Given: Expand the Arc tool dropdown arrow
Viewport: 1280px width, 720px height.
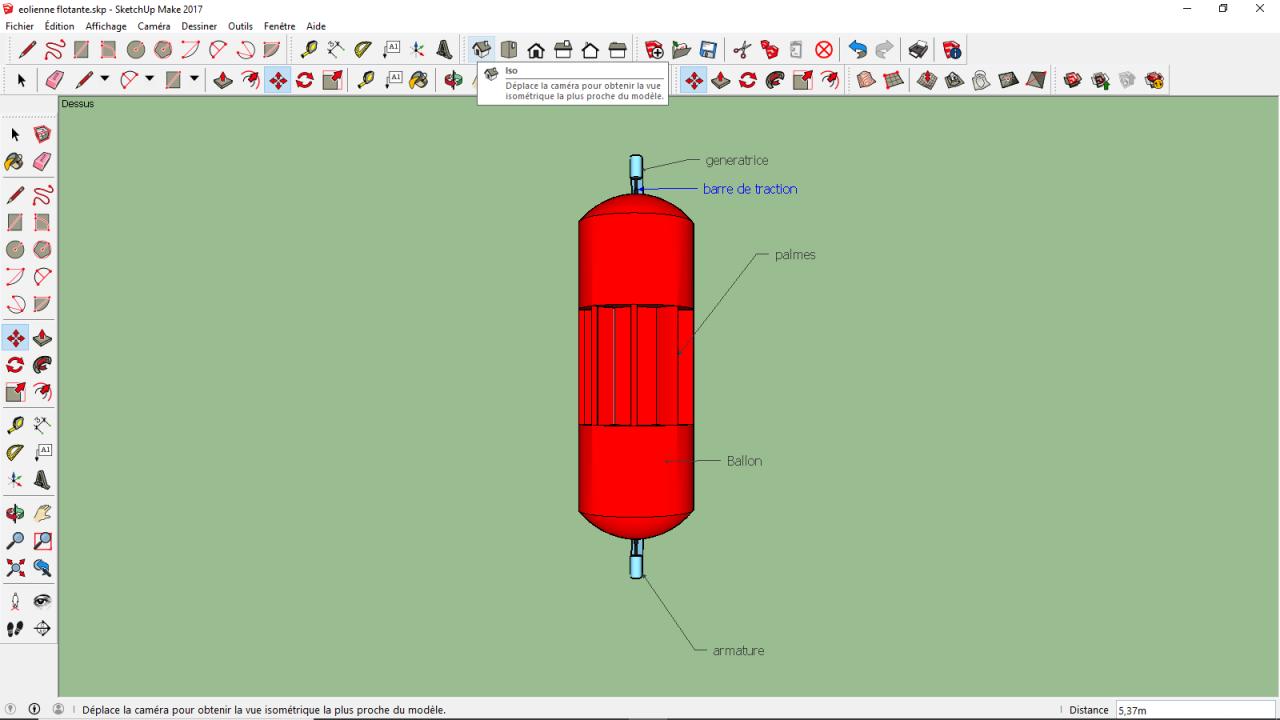Looking at the screenshot, I should tap(149, 80).
